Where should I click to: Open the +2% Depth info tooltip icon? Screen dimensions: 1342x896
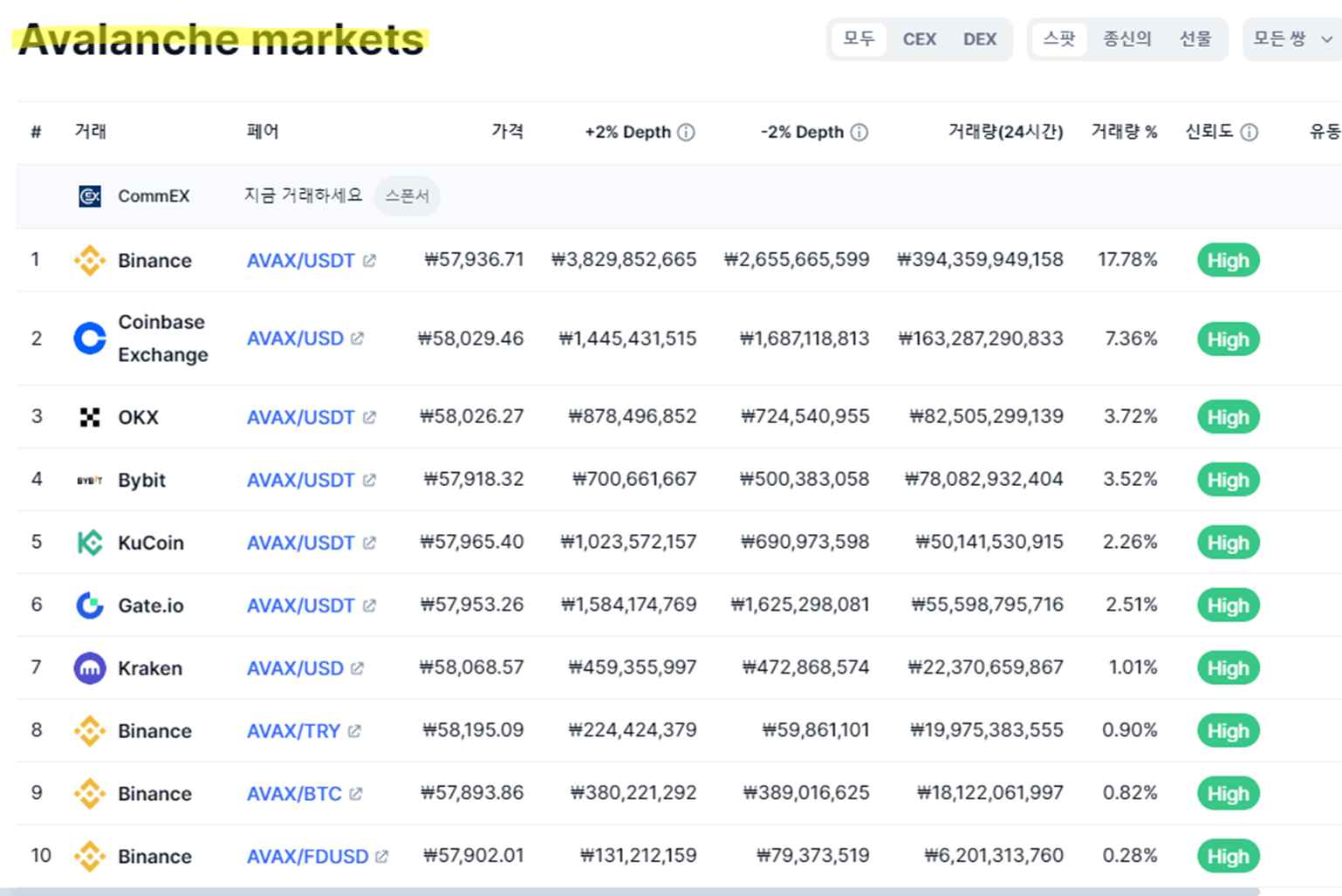click(x=687, y=132)
